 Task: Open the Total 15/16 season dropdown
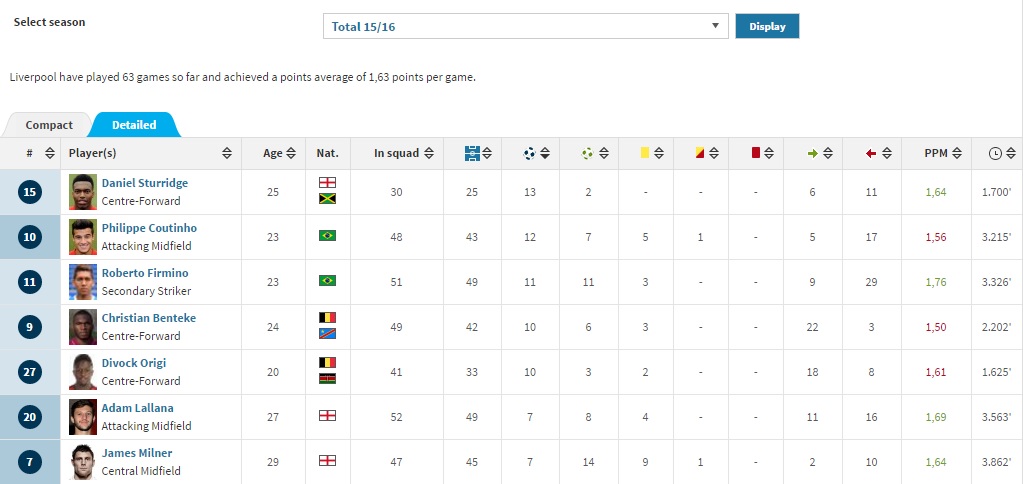(525, 27)
